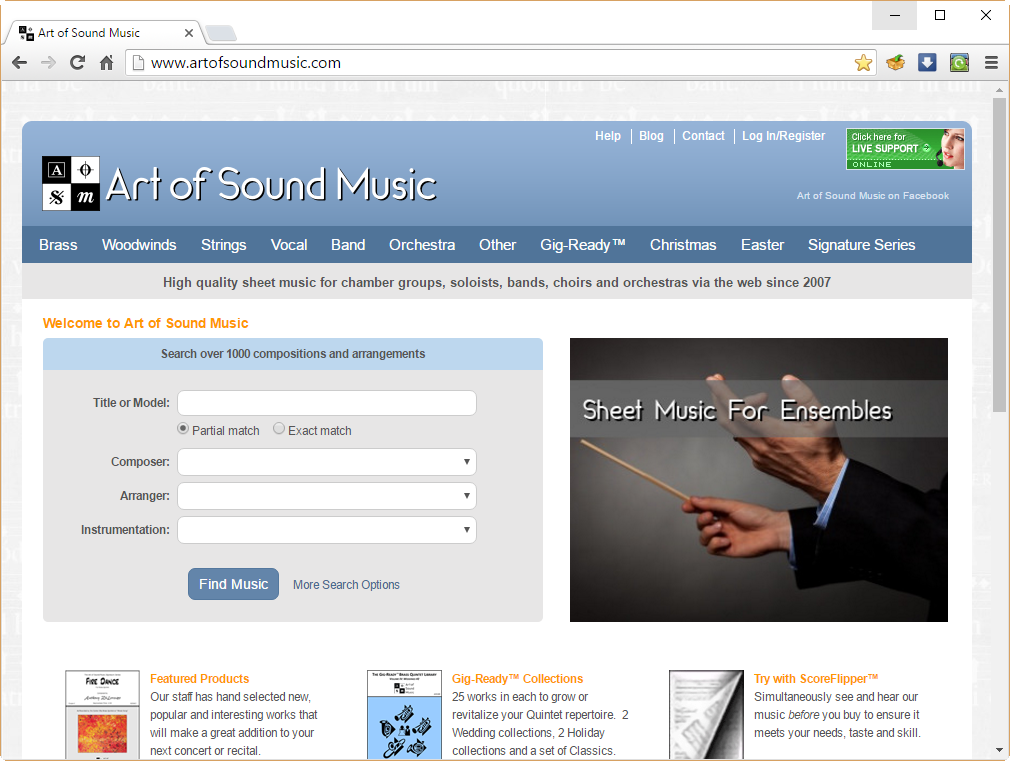Open the Vocal menu
The width and height of the screenshot is (1010, 761).
point(289,245)
